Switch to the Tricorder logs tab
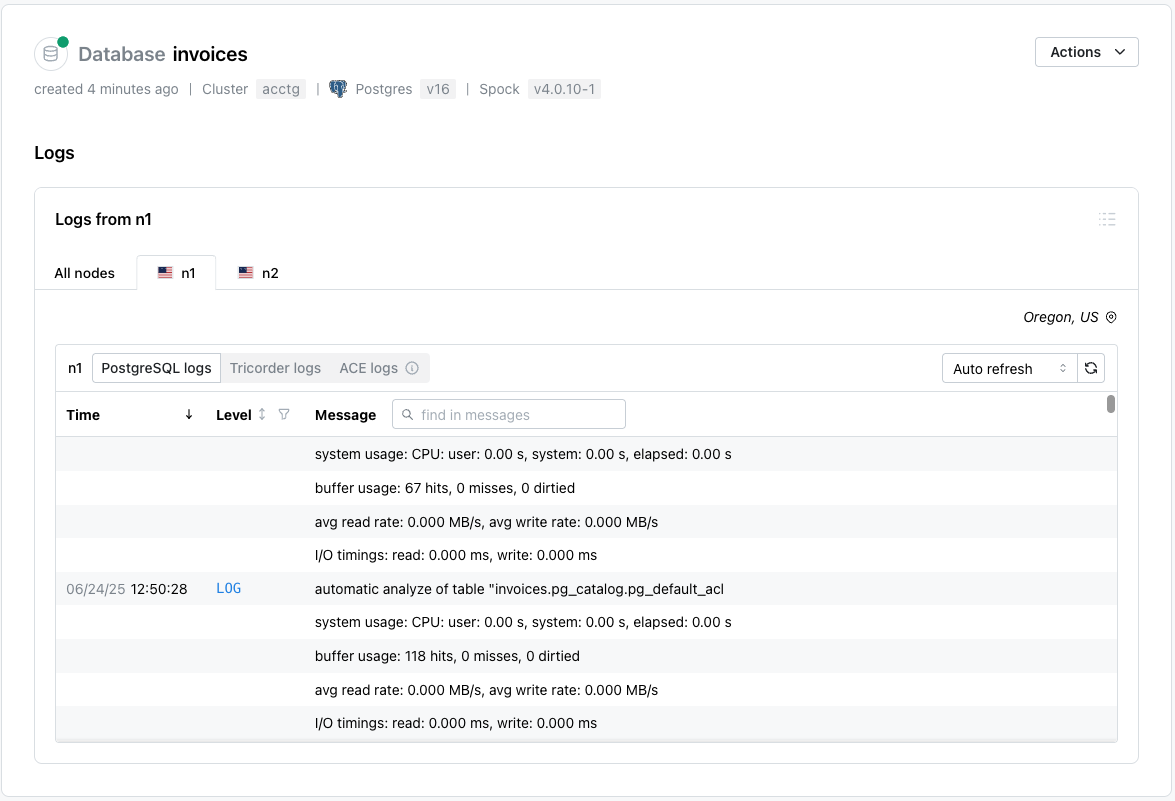 [275, 367]
